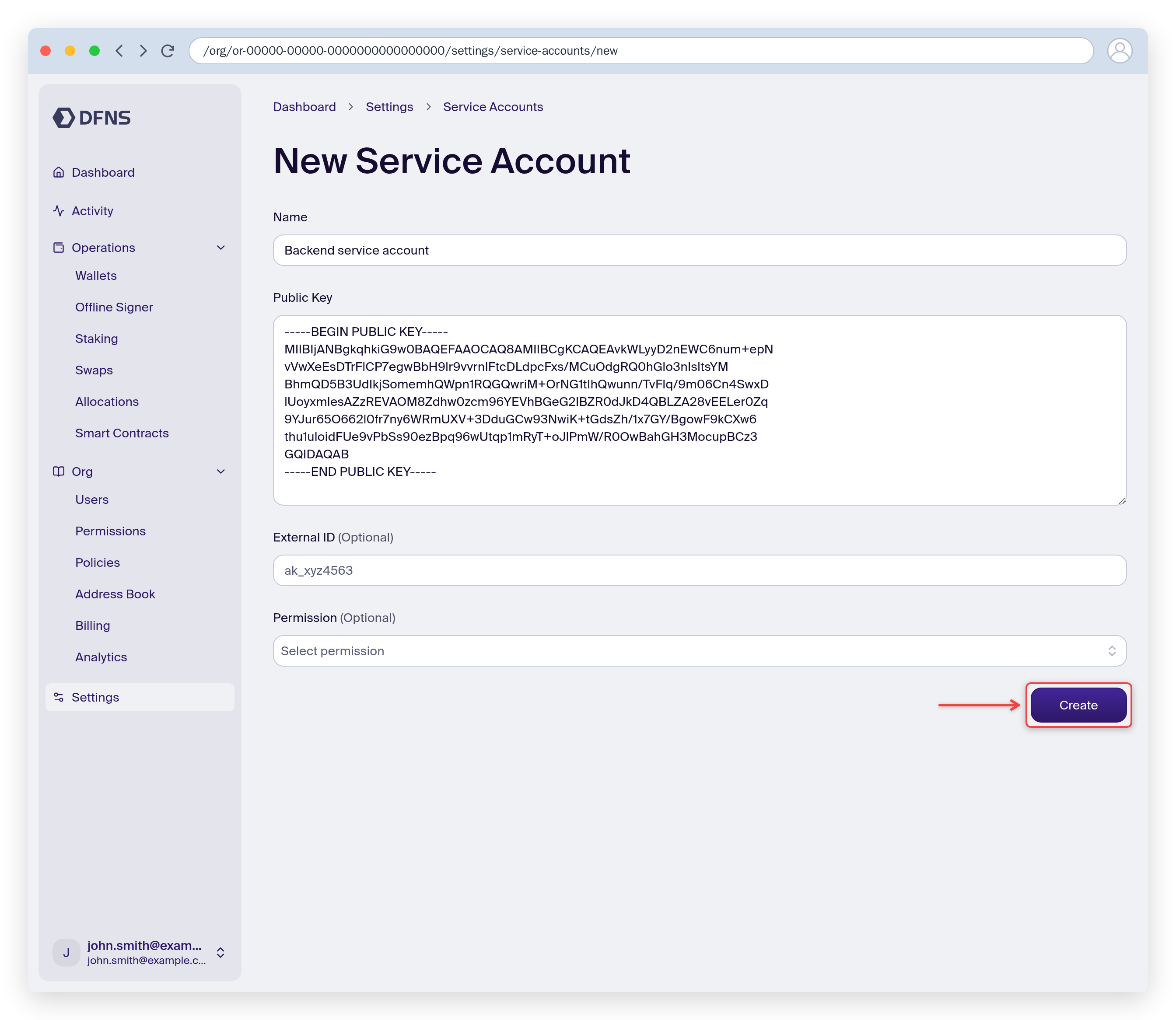
Task: Follow the Service Accounts breadcrumb link
Action: tap(493, 106)
